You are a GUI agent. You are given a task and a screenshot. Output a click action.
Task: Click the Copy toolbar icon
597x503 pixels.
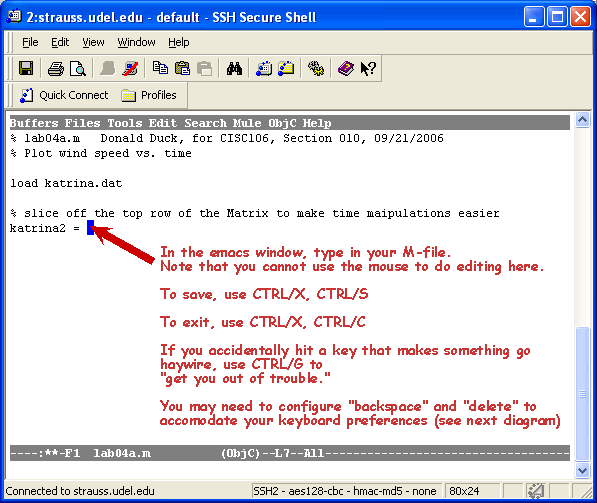click(x=160, y=68)
